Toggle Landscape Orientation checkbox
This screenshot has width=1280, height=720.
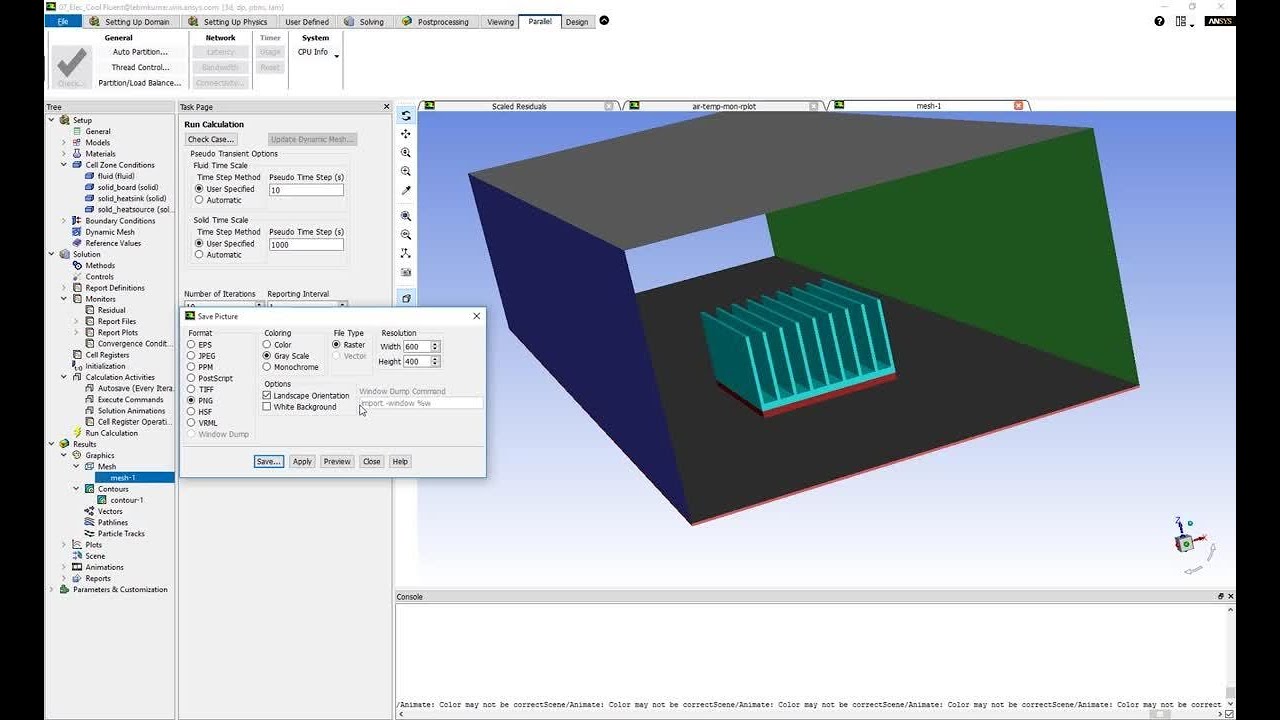tap(267, 396)
